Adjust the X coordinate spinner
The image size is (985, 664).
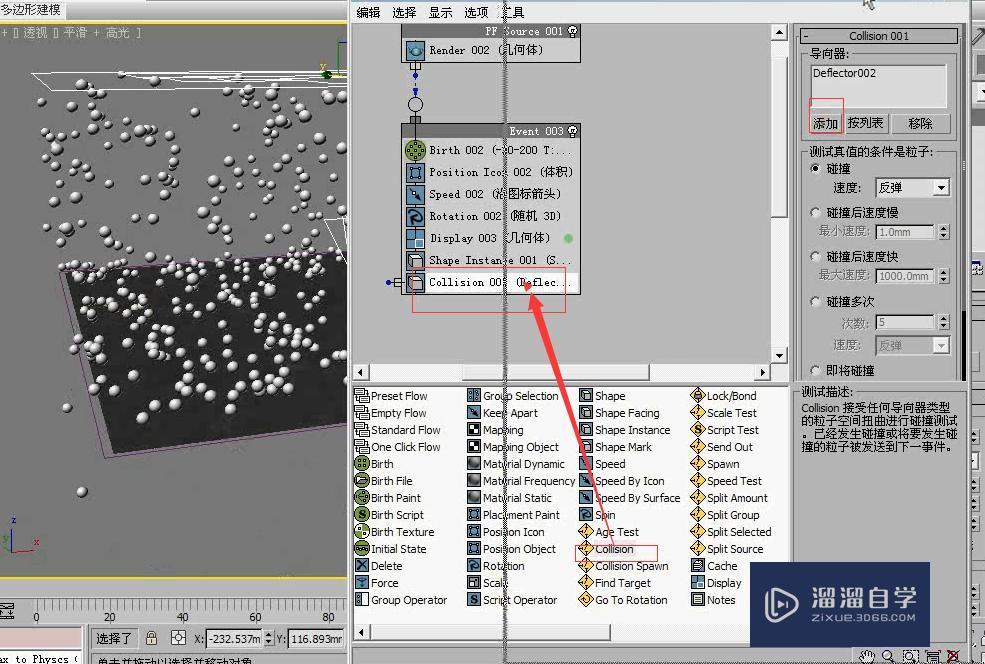pyautogui.click(x=269, y=638)
